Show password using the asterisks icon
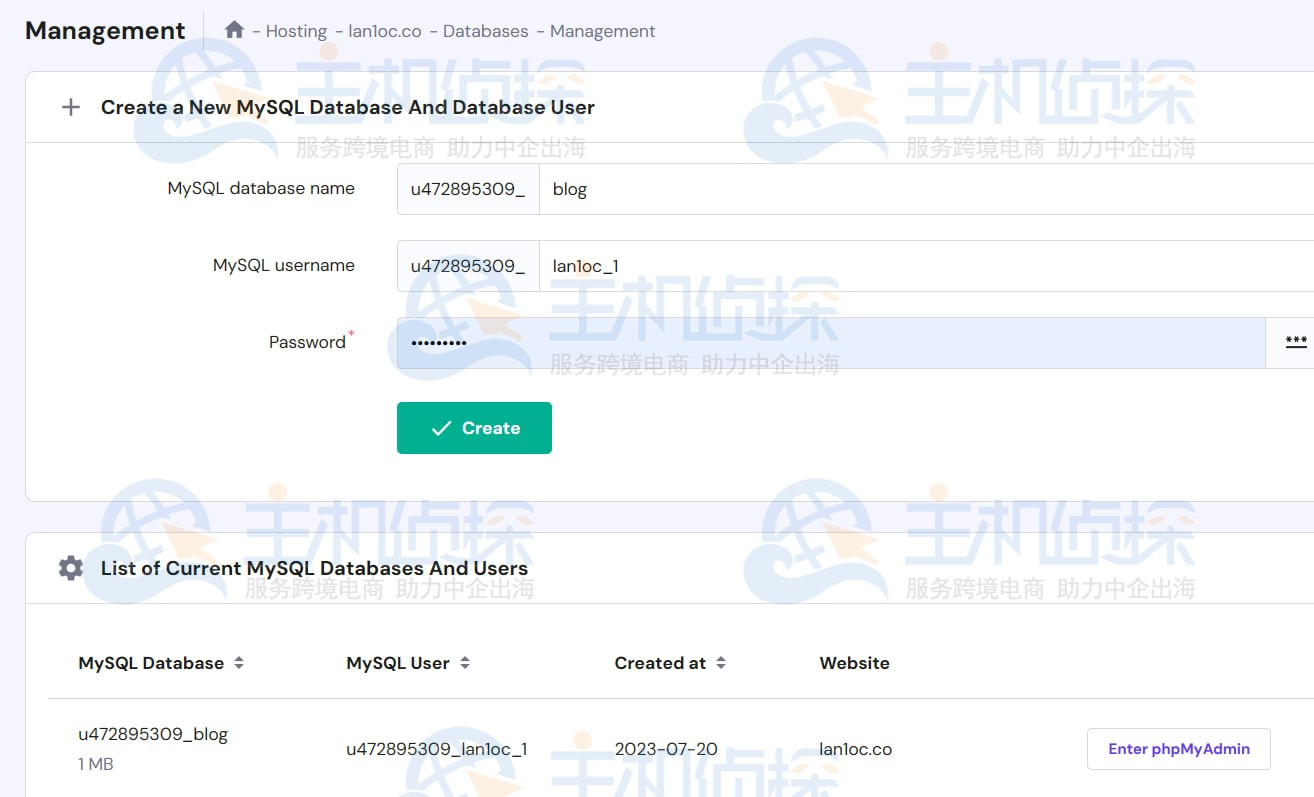This screenshot has width=1314, height=797. pyautogui.click(x=1295, y=342)
